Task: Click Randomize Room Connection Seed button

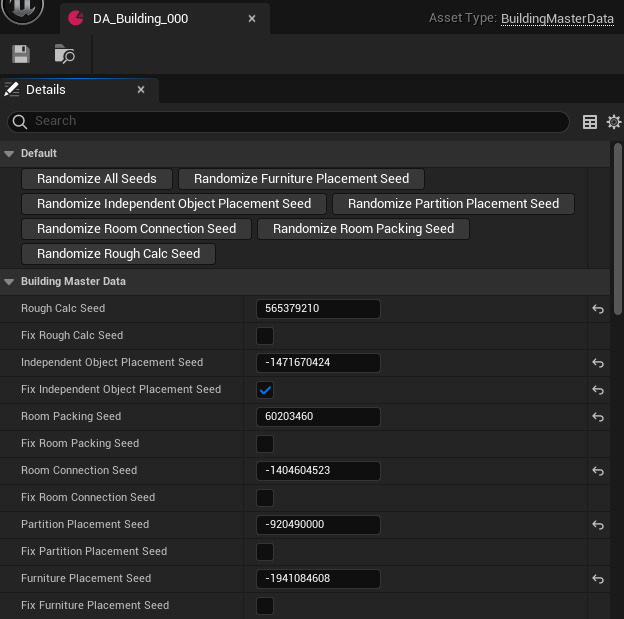Action: point(136,229)
